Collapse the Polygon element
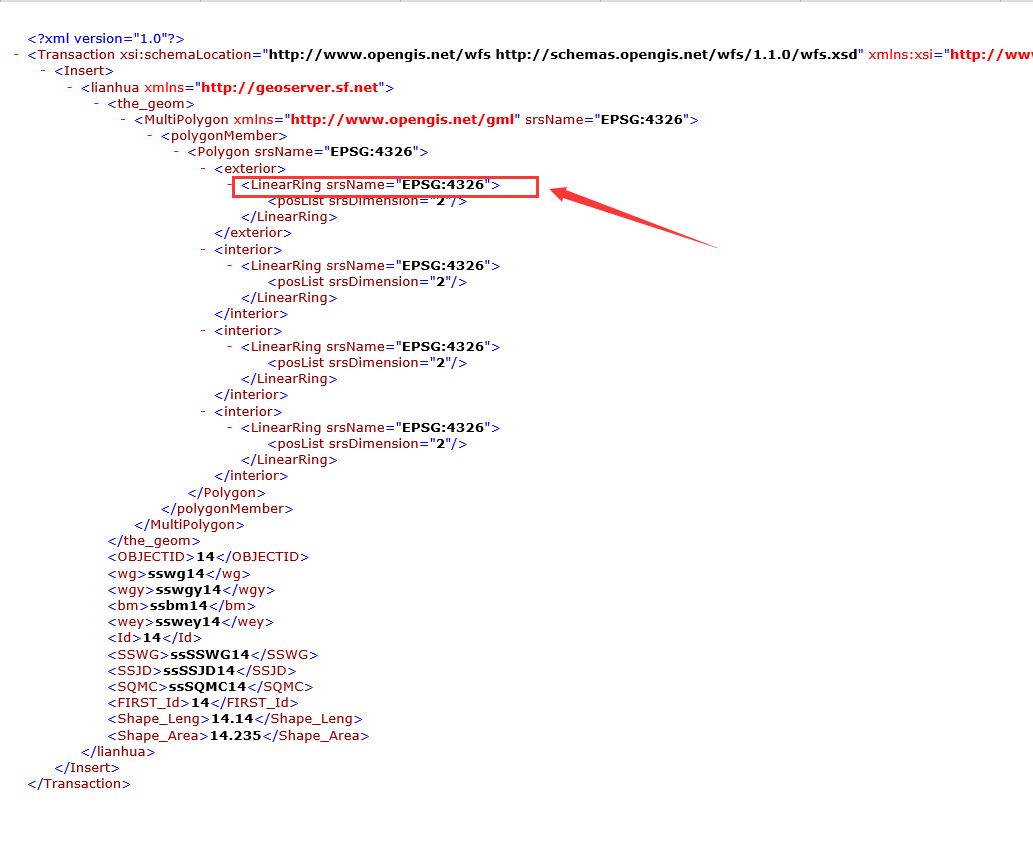 pos(175,151)
